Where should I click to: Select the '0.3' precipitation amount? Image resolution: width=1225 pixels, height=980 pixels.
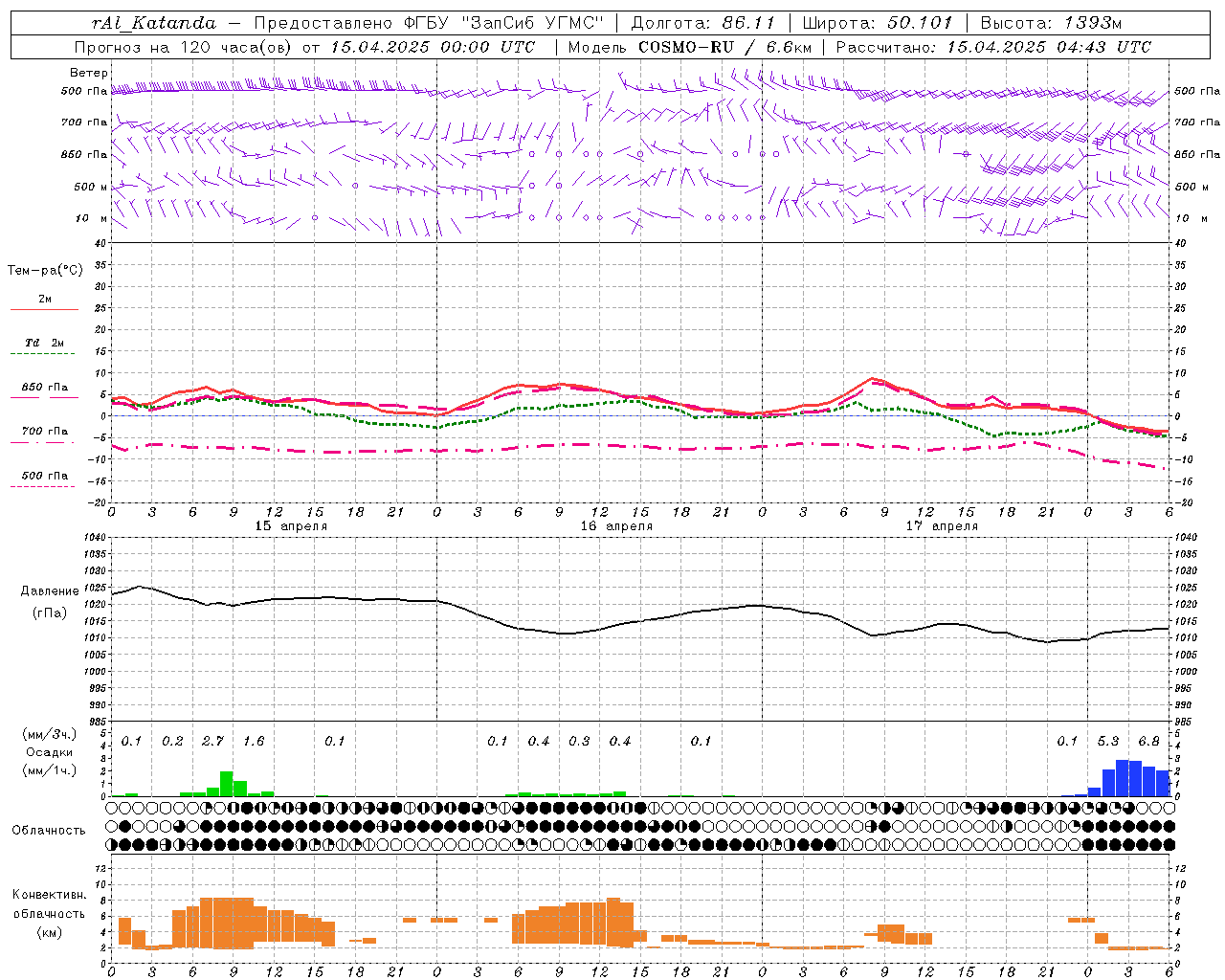click(x=579, y=742)
